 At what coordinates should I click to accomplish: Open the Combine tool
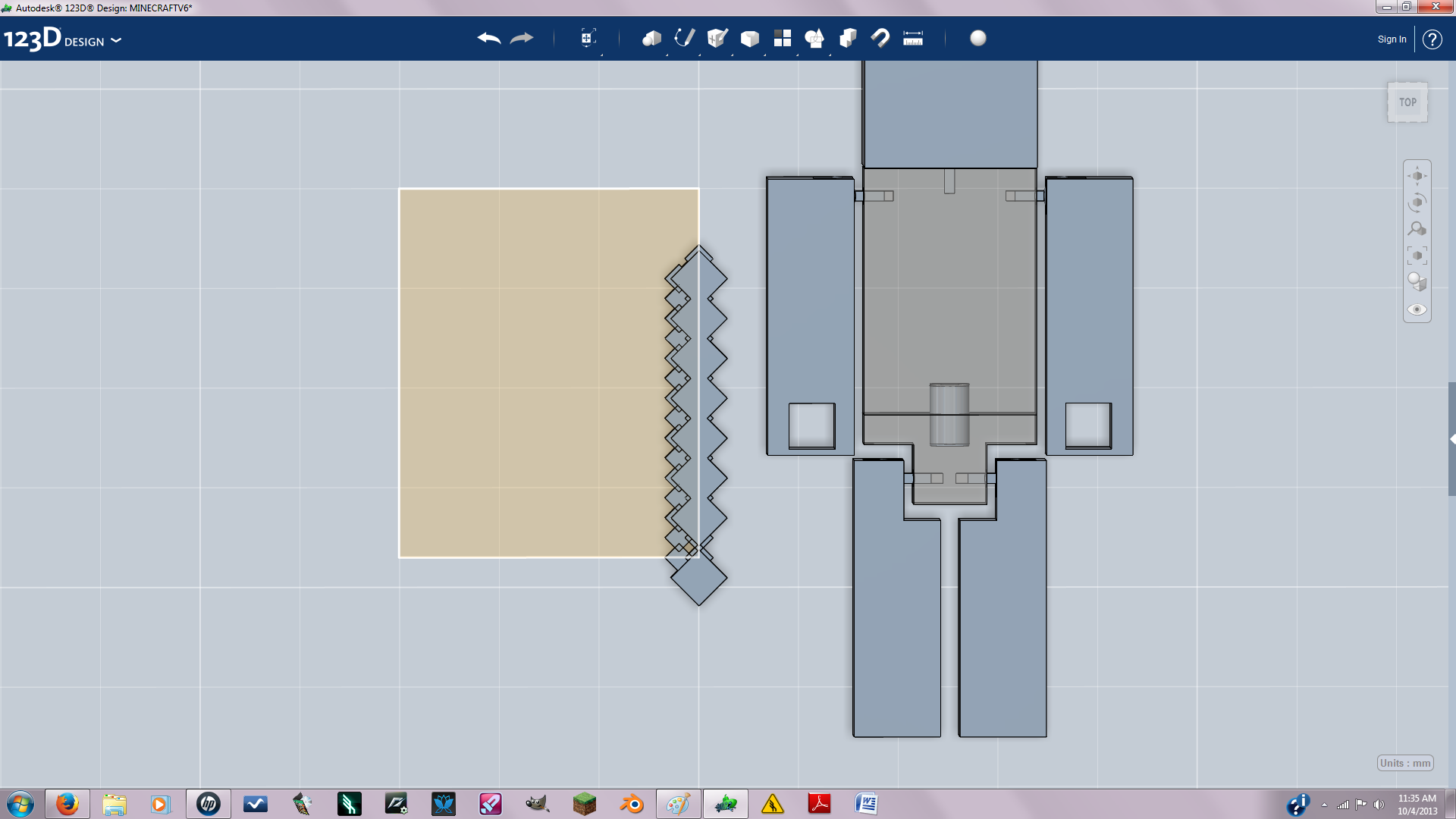pos(848,38)
